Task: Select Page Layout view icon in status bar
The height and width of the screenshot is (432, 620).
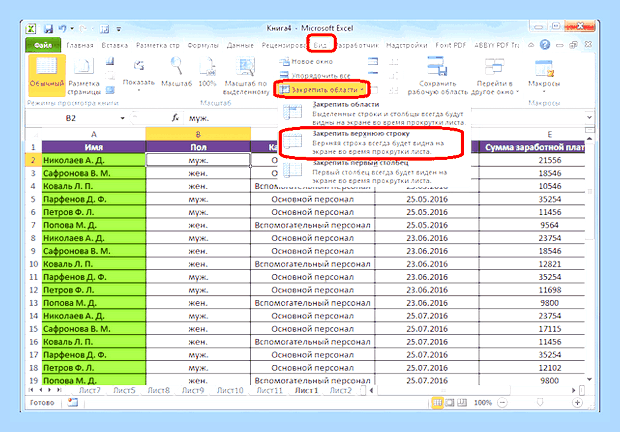Action: coord(450,403)
